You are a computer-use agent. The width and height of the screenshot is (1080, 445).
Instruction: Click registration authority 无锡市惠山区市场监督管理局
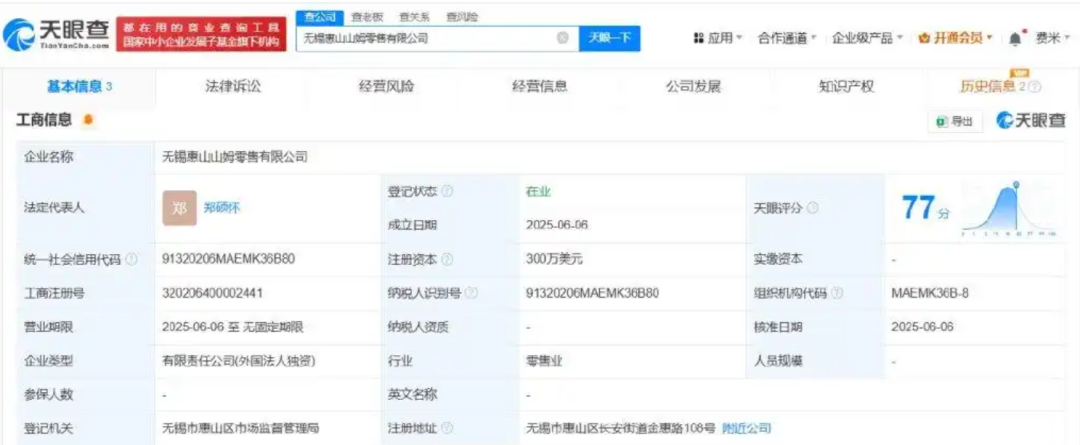(x=240, y=428)
